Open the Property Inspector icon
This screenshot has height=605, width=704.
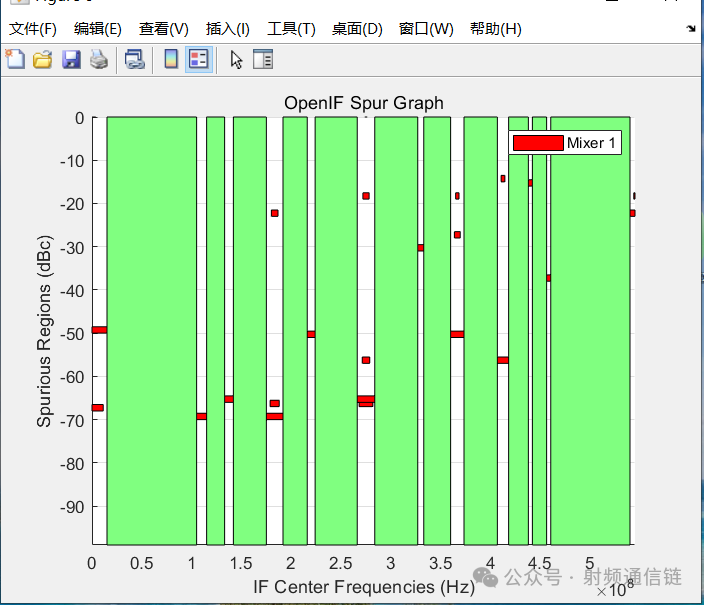coord(263,59)
